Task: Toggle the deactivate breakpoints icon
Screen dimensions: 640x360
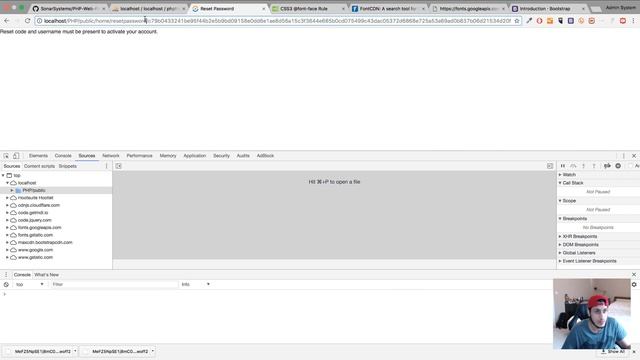Action: point(607,166)
